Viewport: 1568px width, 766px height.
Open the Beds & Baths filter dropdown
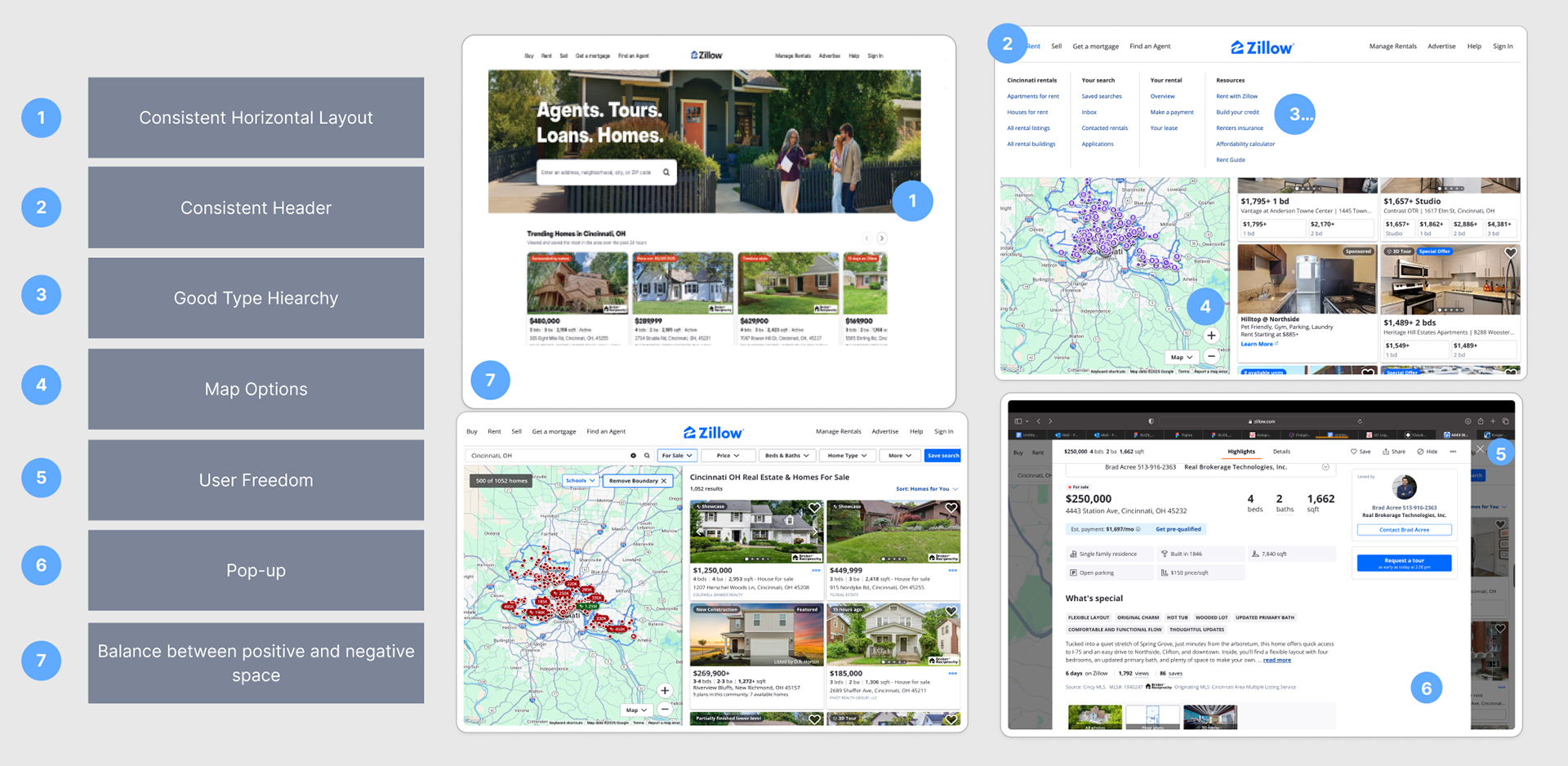[x=786, y=456]
